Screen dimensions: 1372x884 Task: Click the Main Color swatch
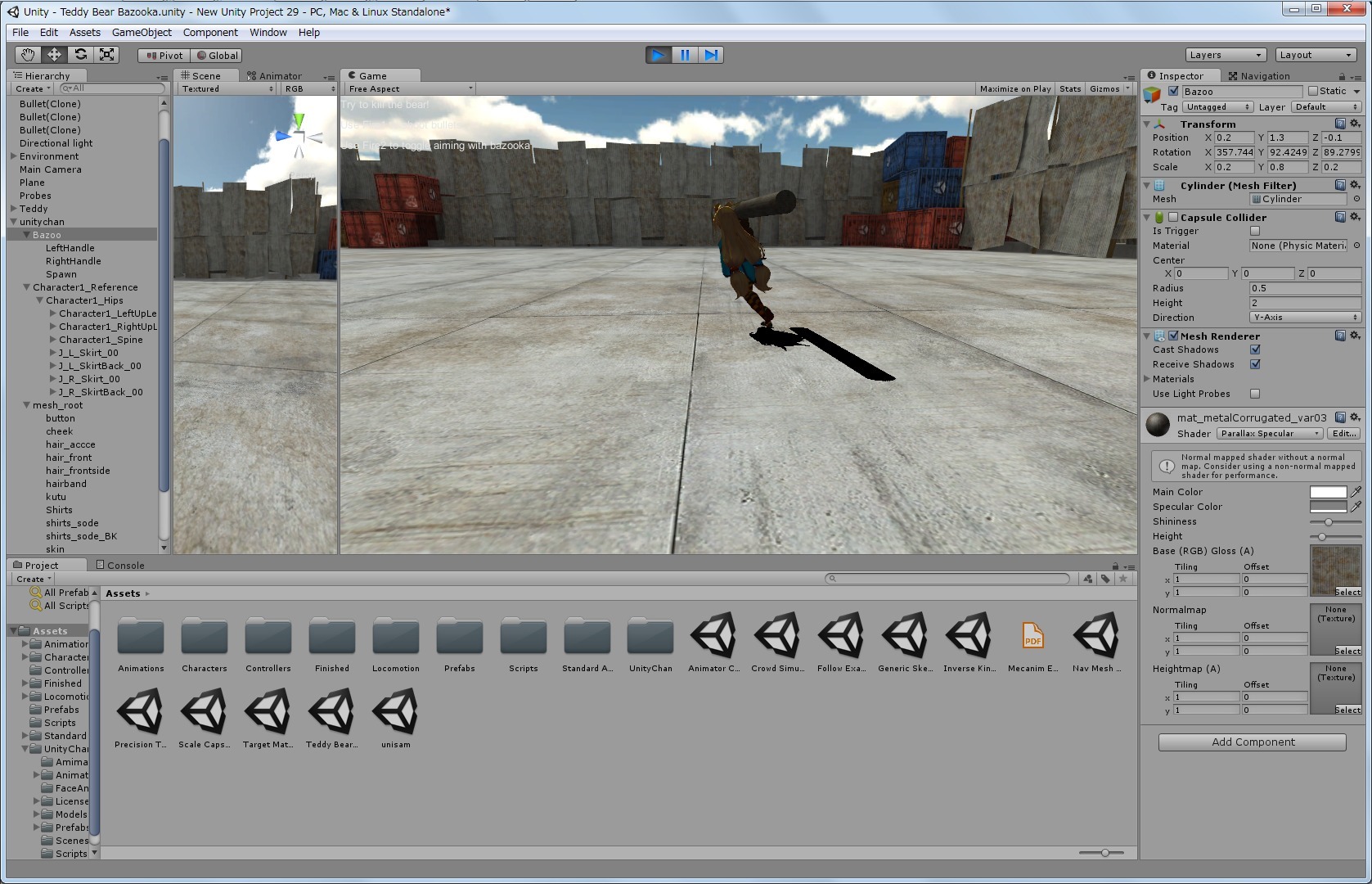[1327, 492]
